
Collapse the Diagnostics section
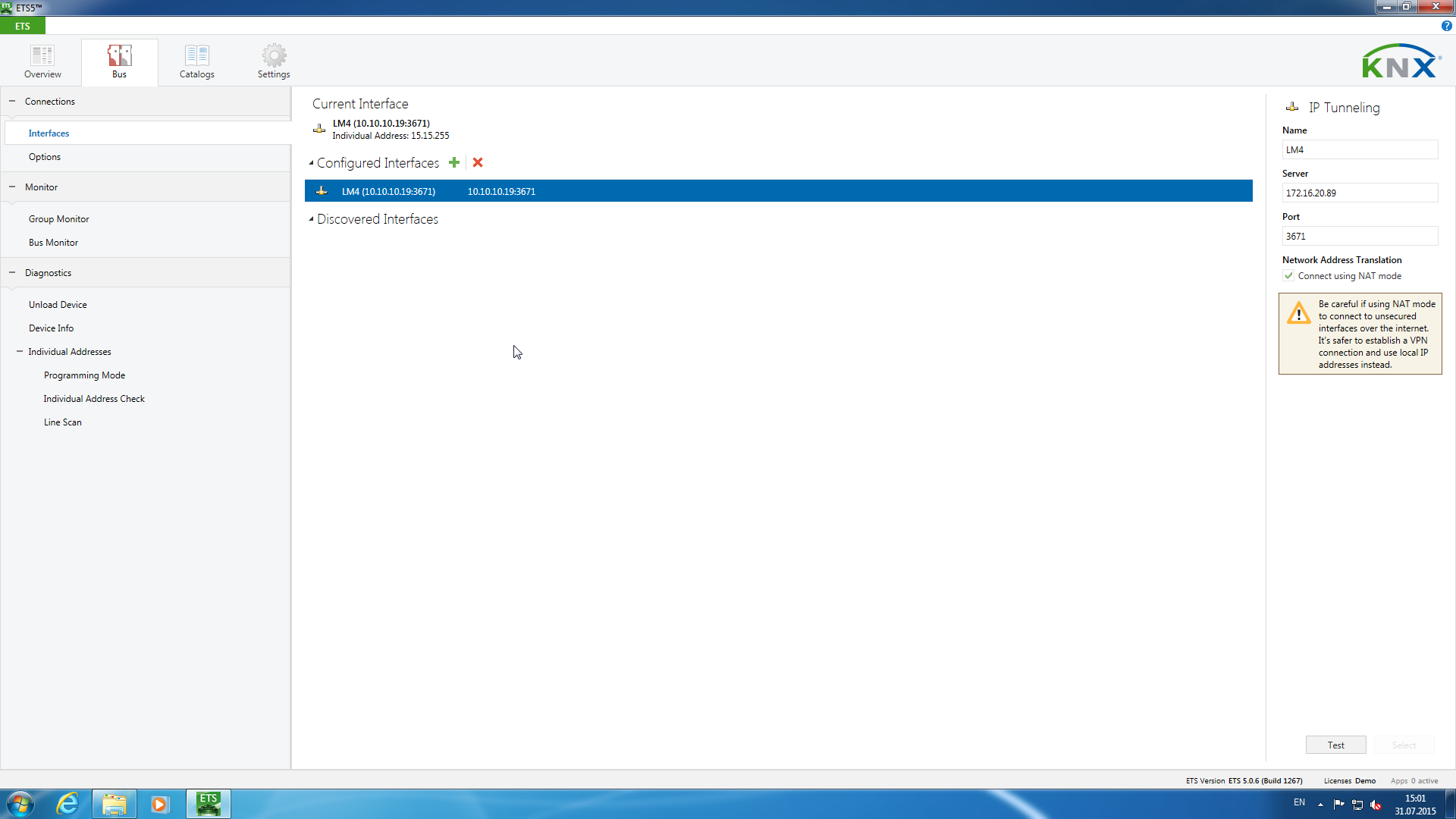[x=12, y=273]
